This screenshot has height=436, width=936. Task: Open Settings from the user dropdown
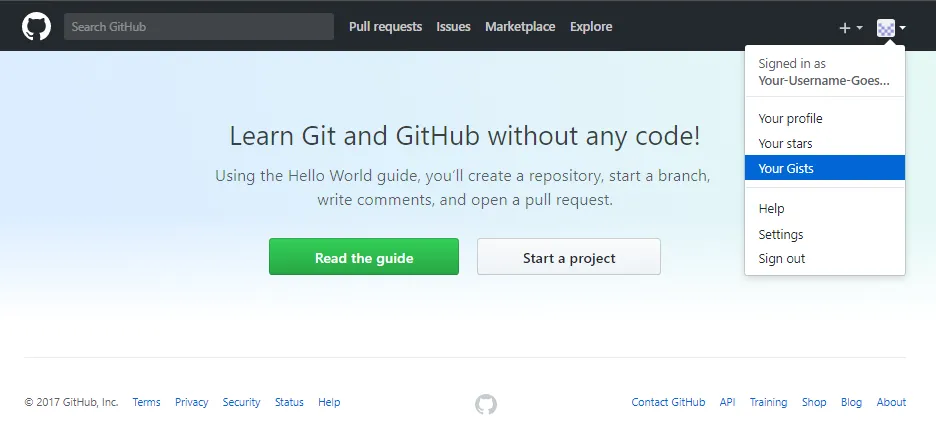(x=825, y=234)
